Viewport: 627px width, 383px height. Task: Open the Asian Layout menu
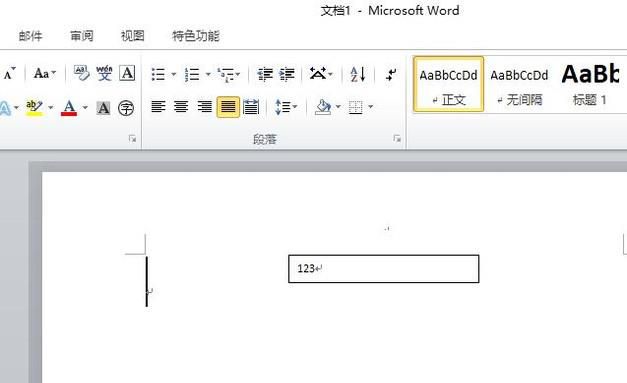pos(321,74)
